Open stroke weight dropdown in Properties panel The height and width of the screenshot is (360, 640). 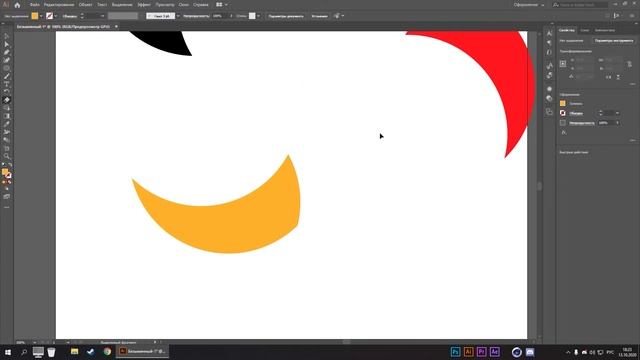[617, 113]
